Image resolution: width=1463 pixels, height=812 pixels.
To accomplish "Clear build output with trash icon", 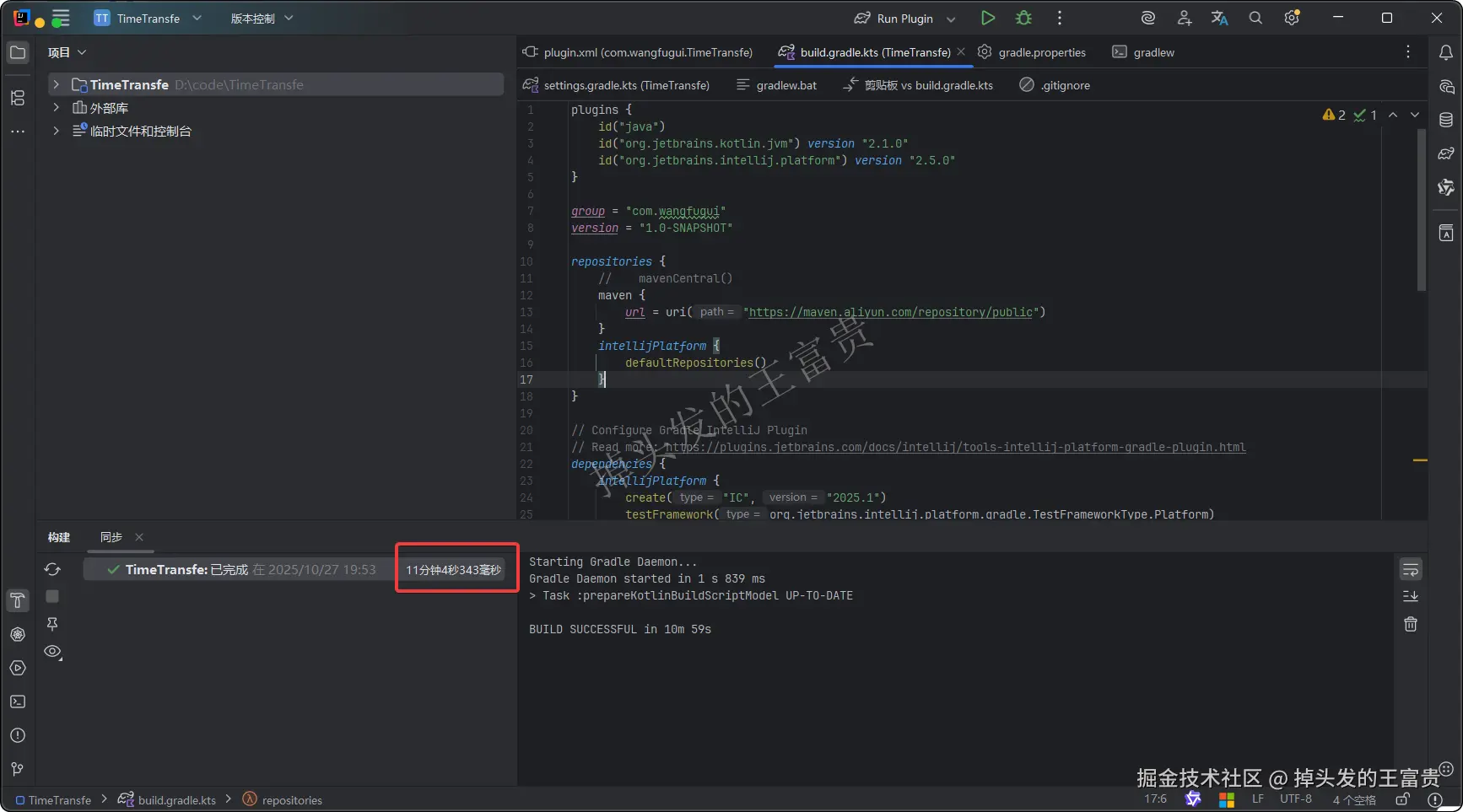I will 1410,624.
